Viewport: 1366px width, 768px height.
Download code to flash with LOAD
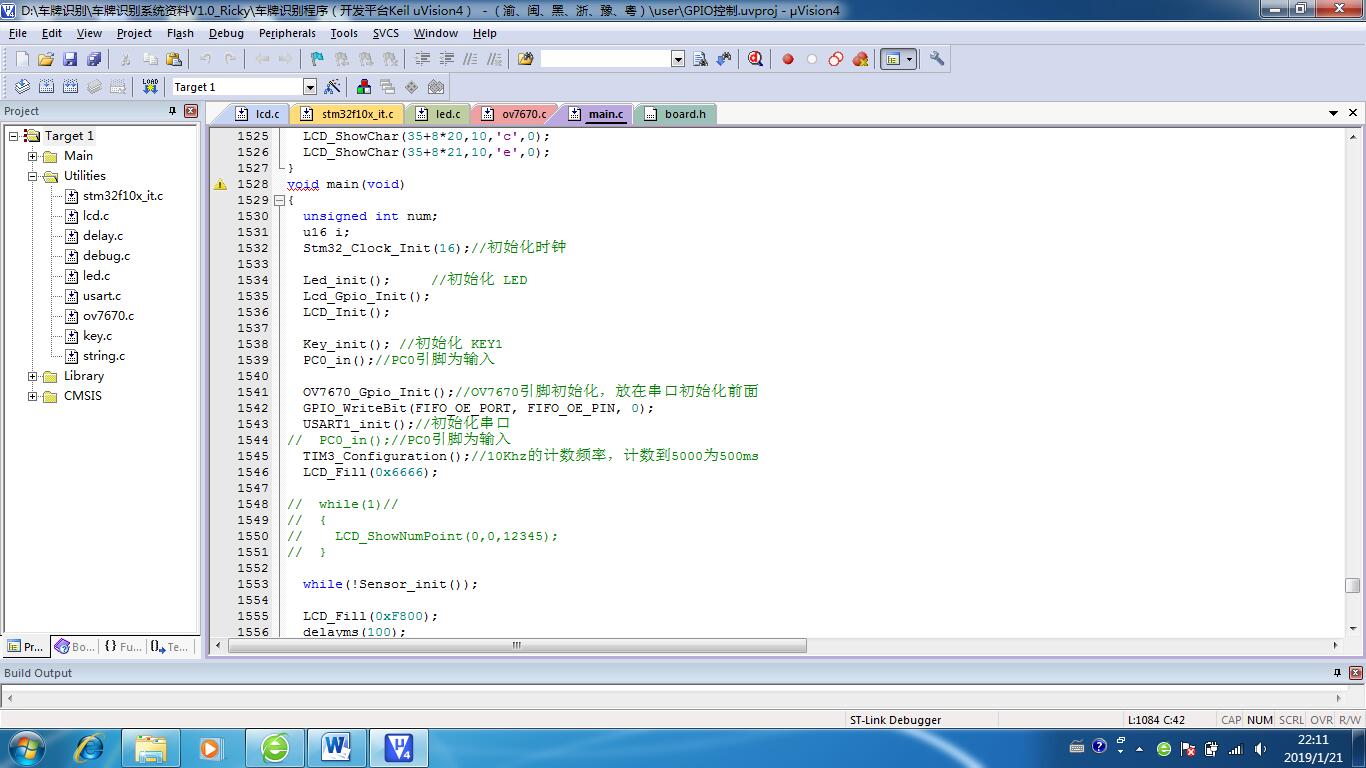click(150, 87)
